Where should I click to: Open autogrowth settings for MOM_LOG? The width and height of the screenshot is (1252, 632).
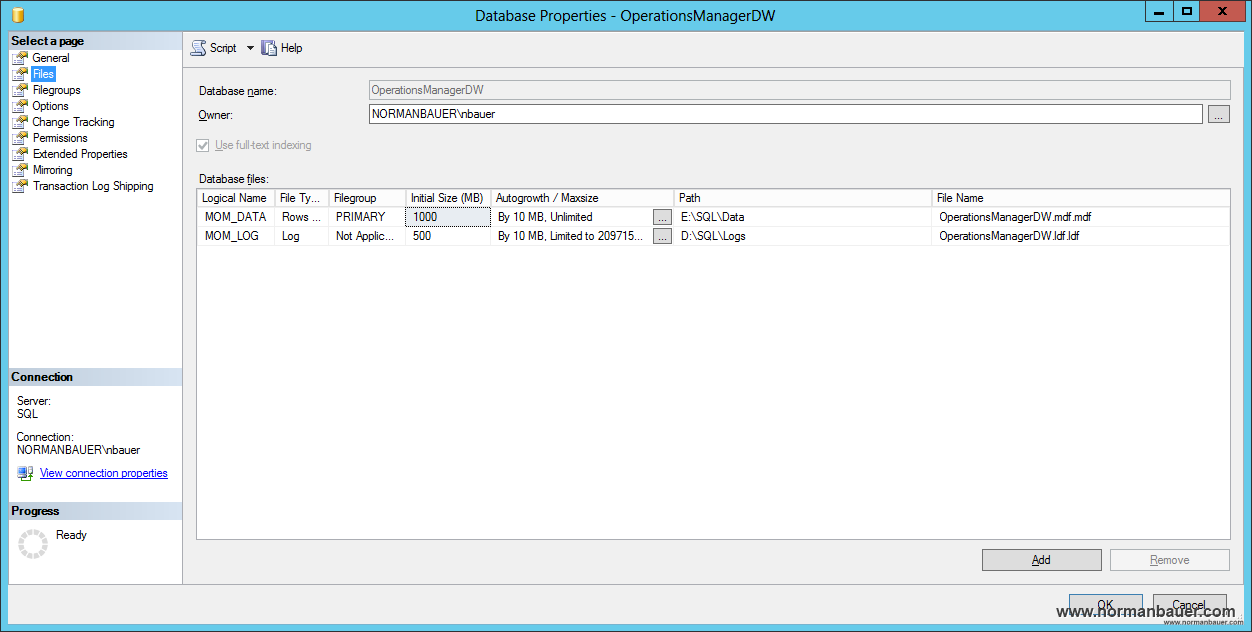tap(662, 237)
